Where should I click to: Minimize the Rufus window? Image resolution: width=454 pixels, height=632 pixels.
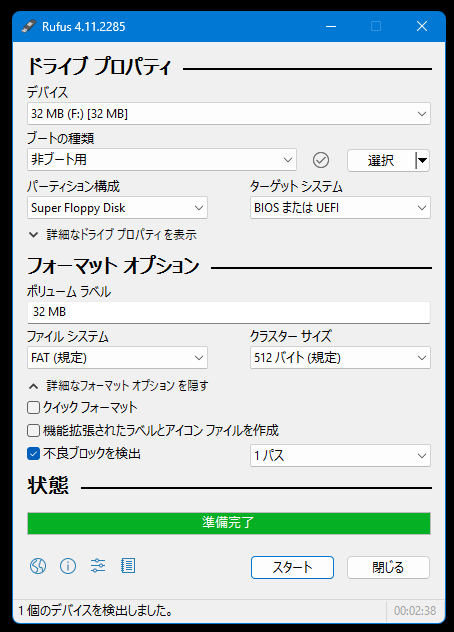point(331,27)
